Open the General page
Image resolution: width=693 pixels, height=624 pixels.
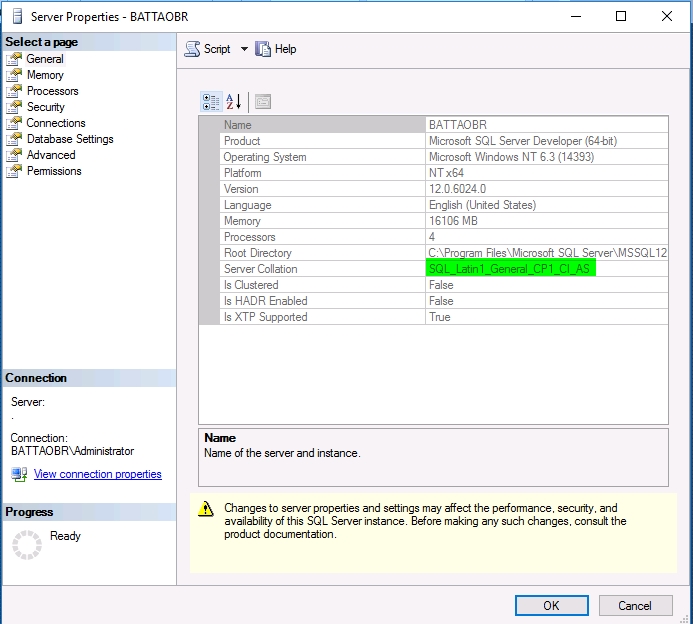pyautogui.click(x=45, y=59)
